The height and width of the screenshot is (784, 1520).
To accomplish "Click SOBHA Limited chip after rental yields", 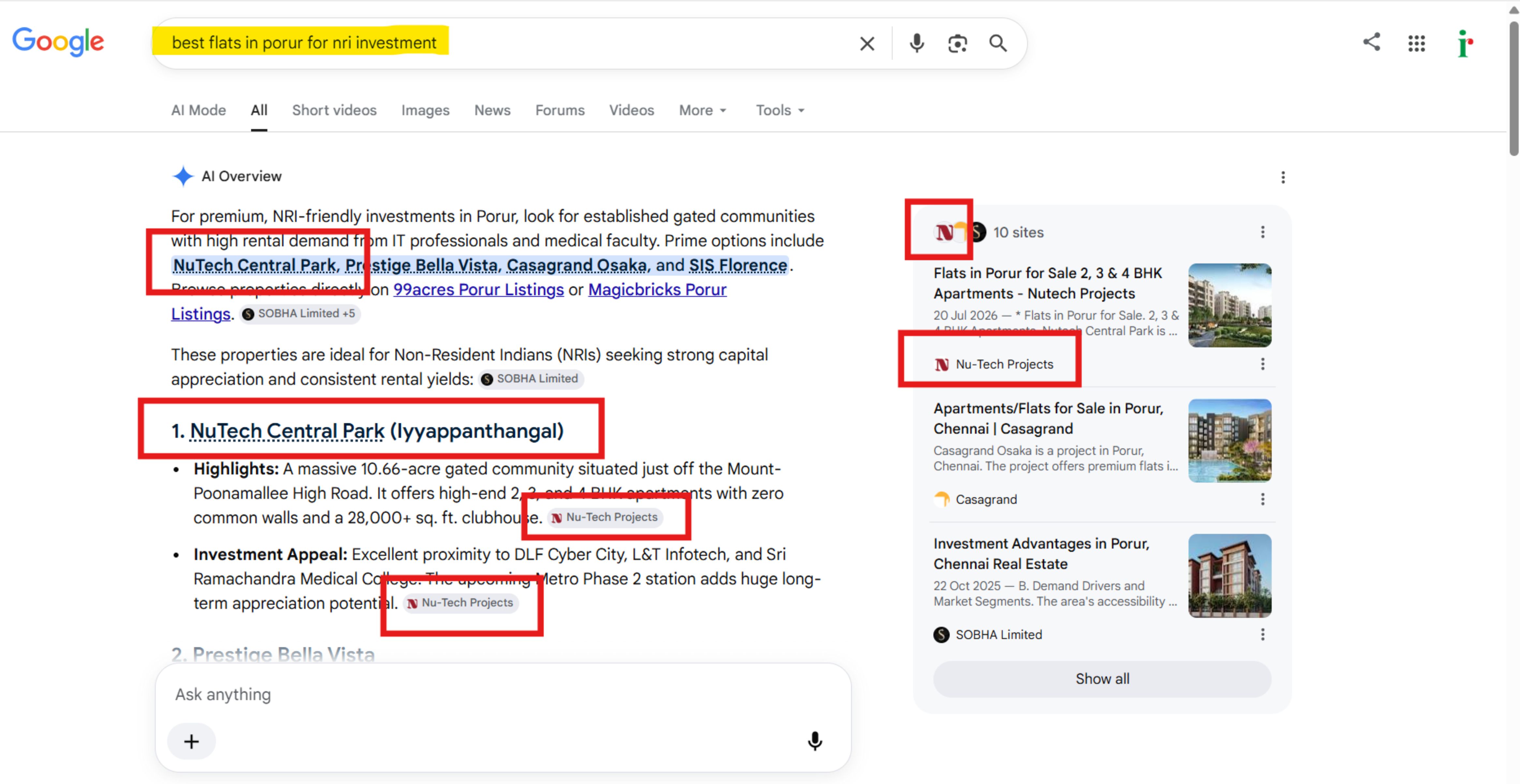I will point(530,379).
